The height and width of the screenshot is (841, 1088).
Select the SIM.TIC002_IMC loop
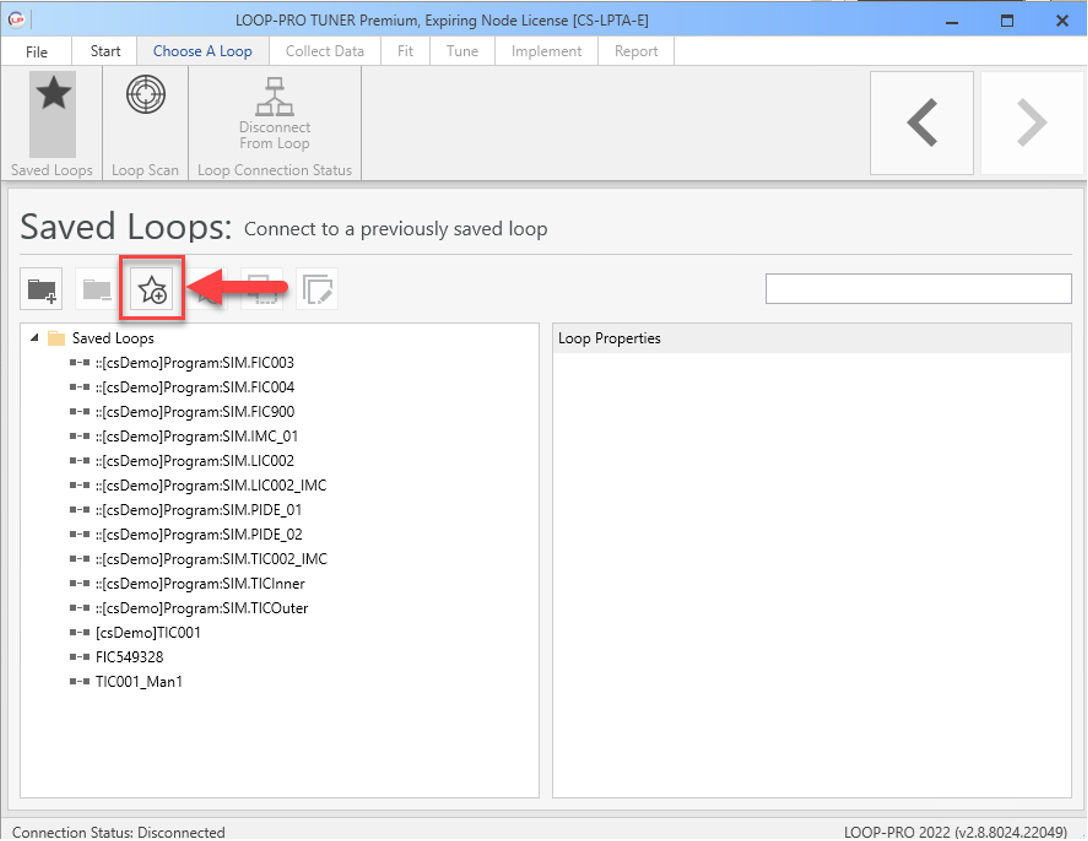(212, 559)
